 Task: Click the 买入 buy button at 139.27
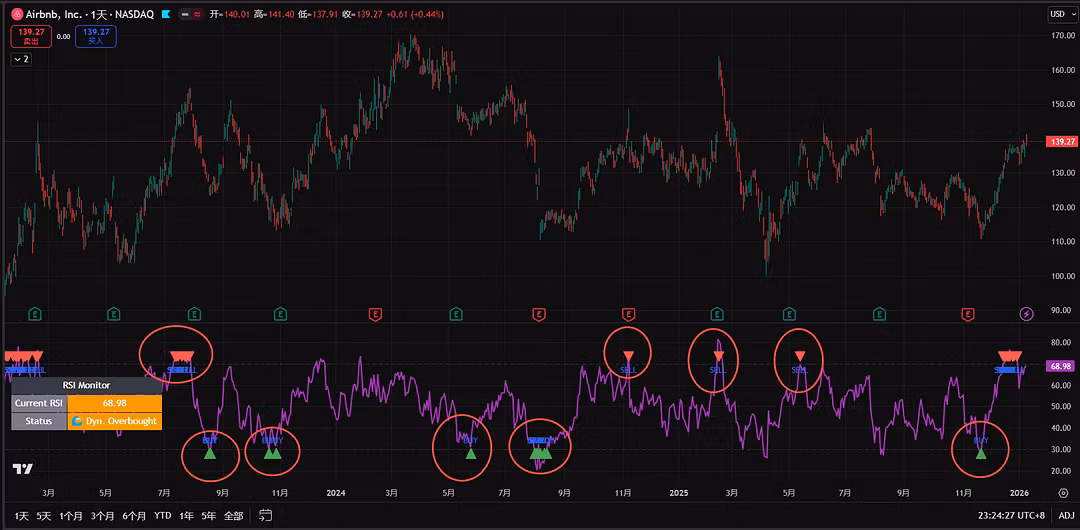point(96,36)
